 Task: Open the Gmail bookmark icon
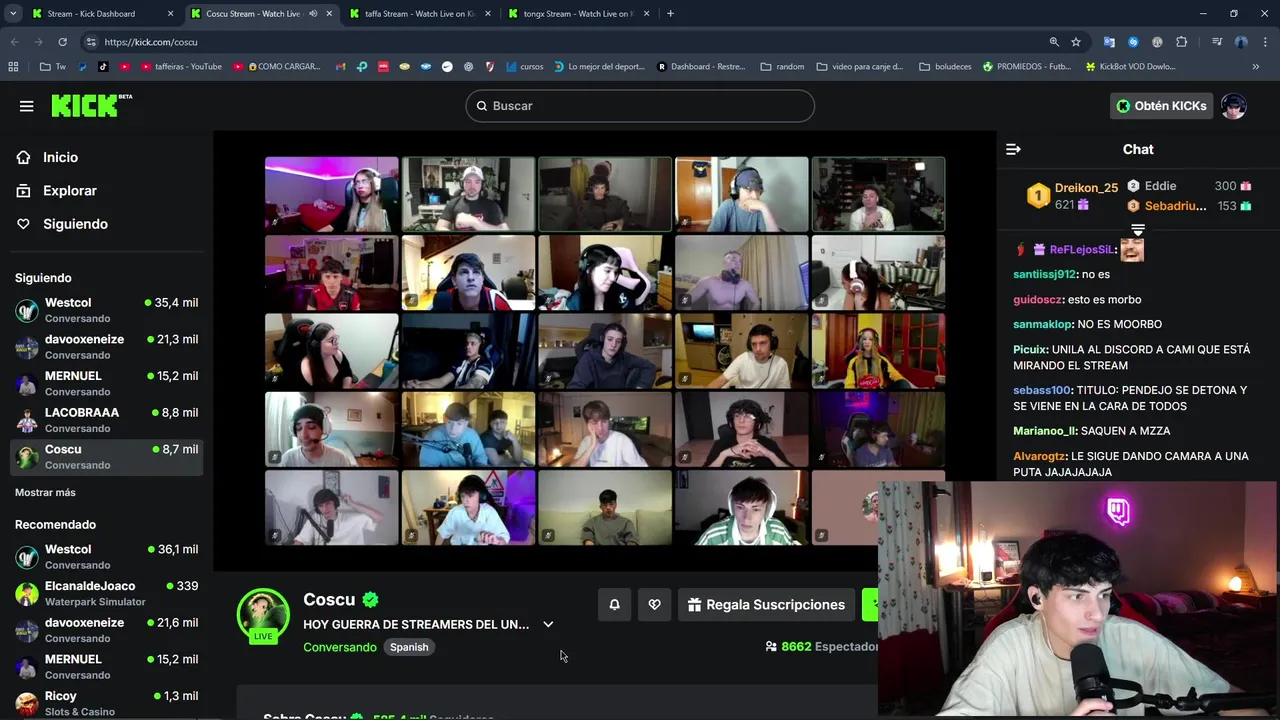tap(340, 67)
